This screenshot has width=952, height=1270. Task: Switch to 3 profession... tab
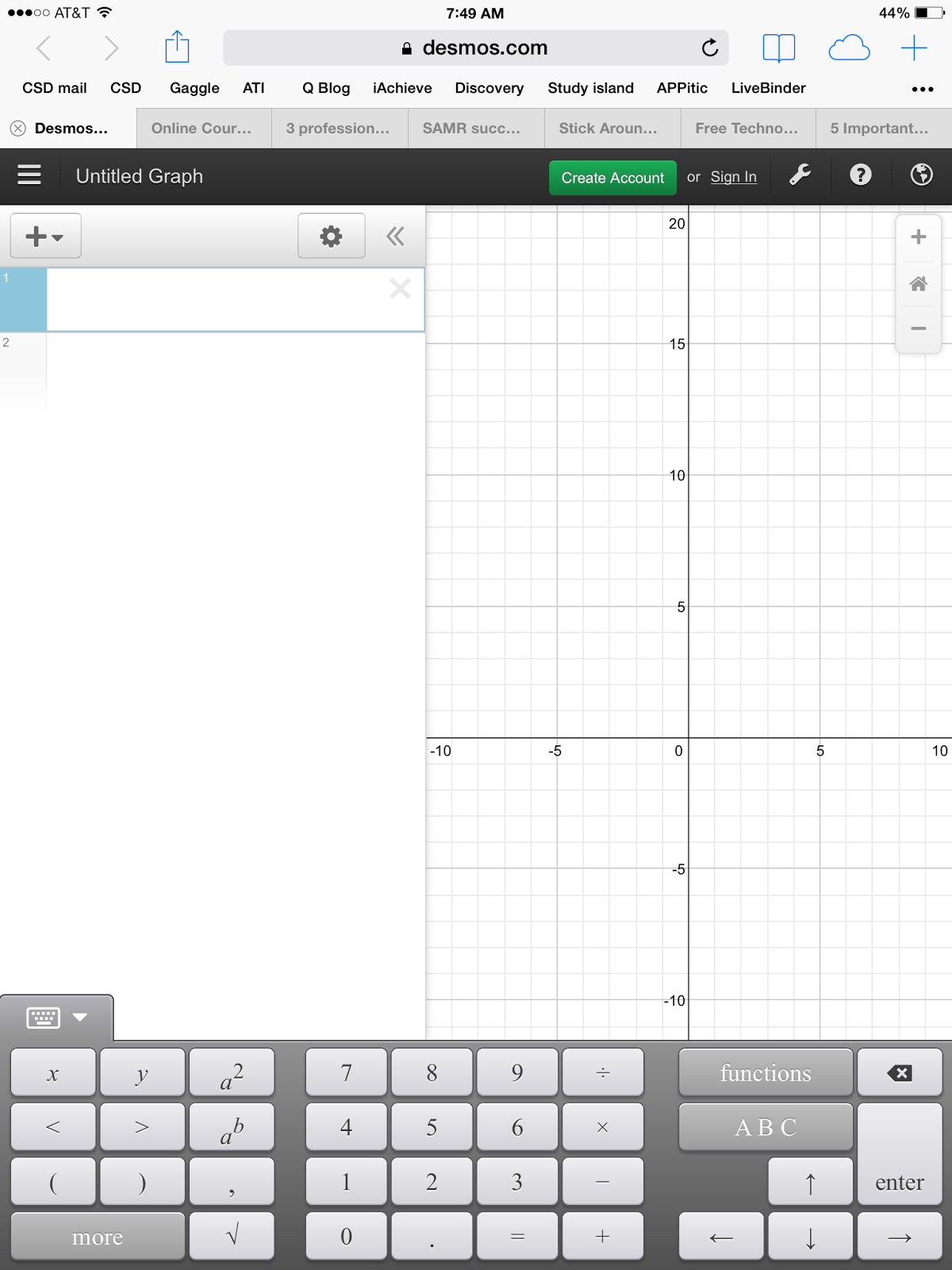340,129
